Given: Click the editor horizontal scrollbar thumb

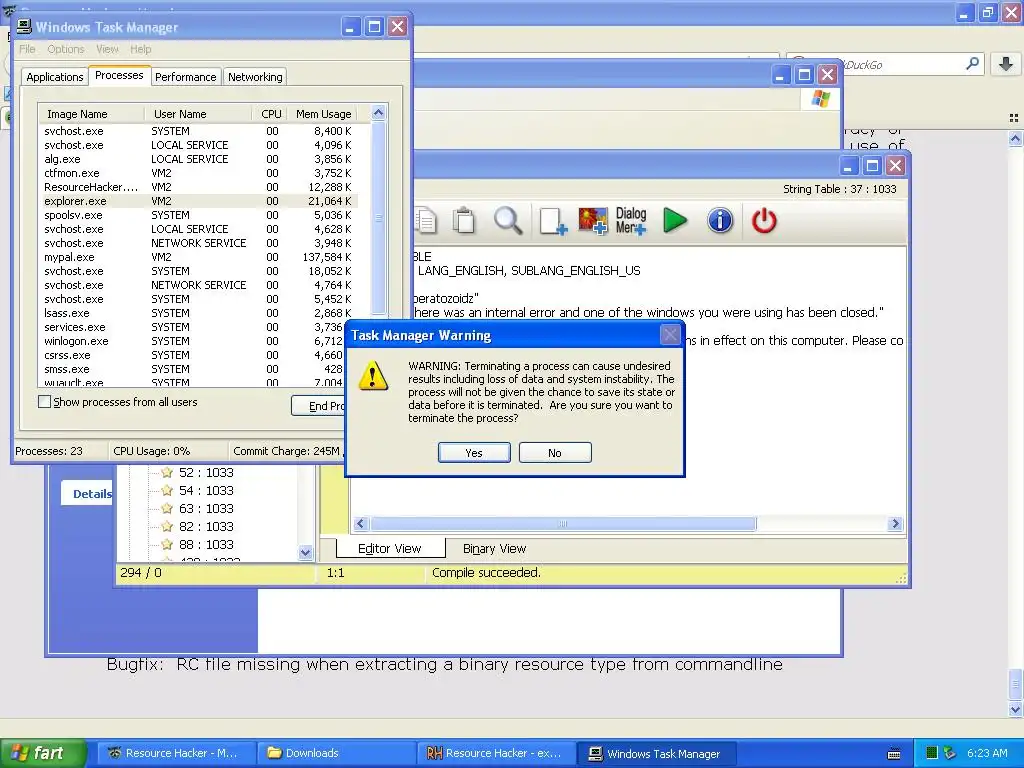Looking at the screenshot, I should point(563,524).
